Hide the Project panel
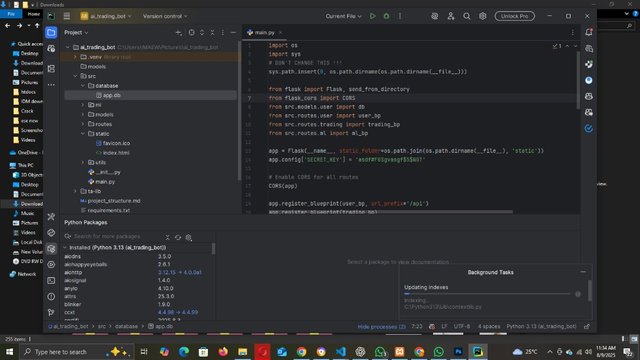Viewport: 640px width, 360px height. click(x=233, y=33)
